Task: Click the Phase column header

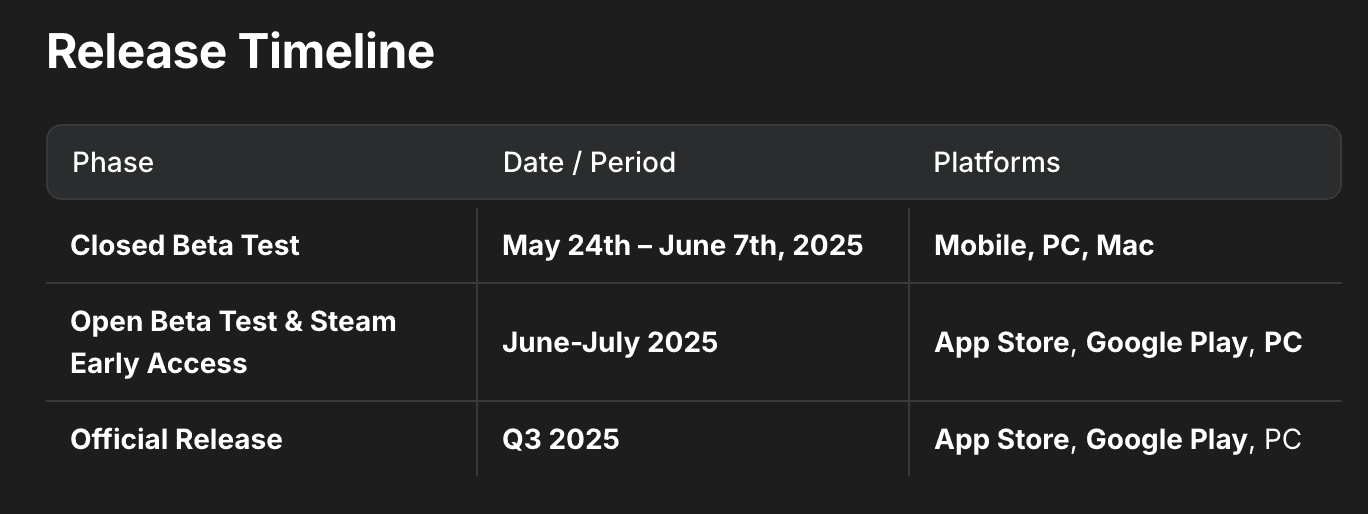Action: 113,162
